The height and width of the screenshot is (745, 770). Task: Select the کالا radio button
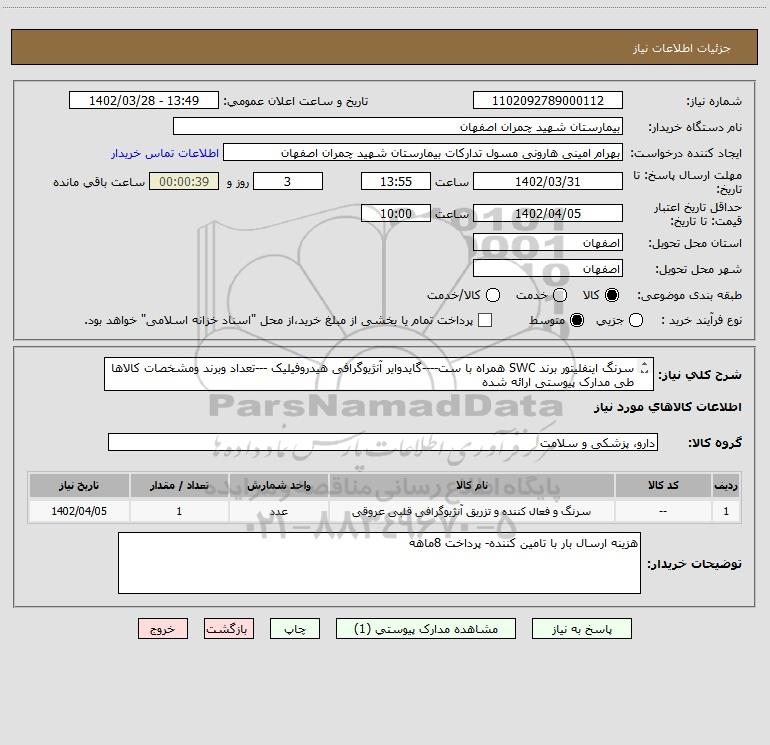pos(612,295)
